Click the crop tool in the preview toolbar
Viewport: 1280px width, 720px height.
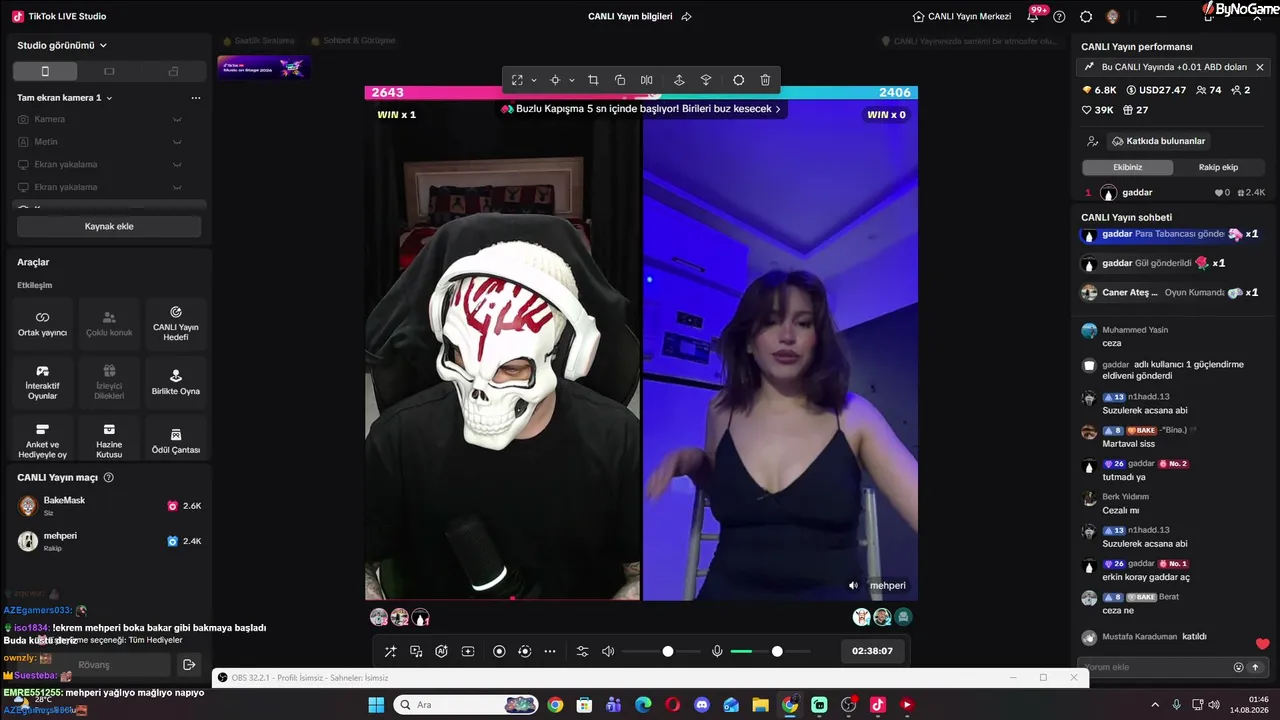(x=593, y=80)
